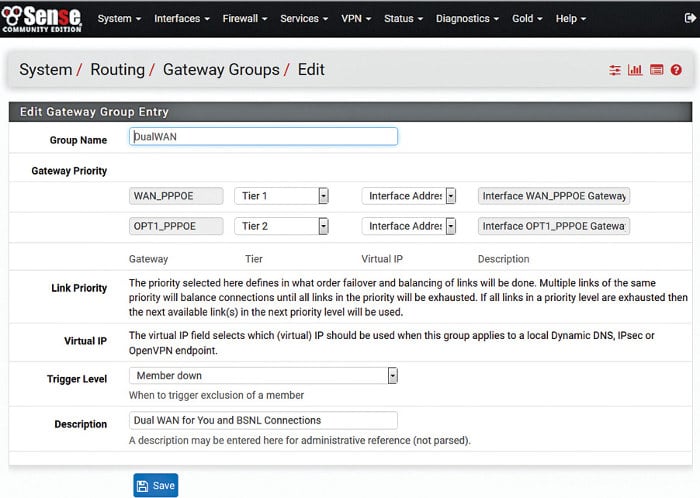Go to Gateway Groups breadcrumb link

tap(221, 70)
